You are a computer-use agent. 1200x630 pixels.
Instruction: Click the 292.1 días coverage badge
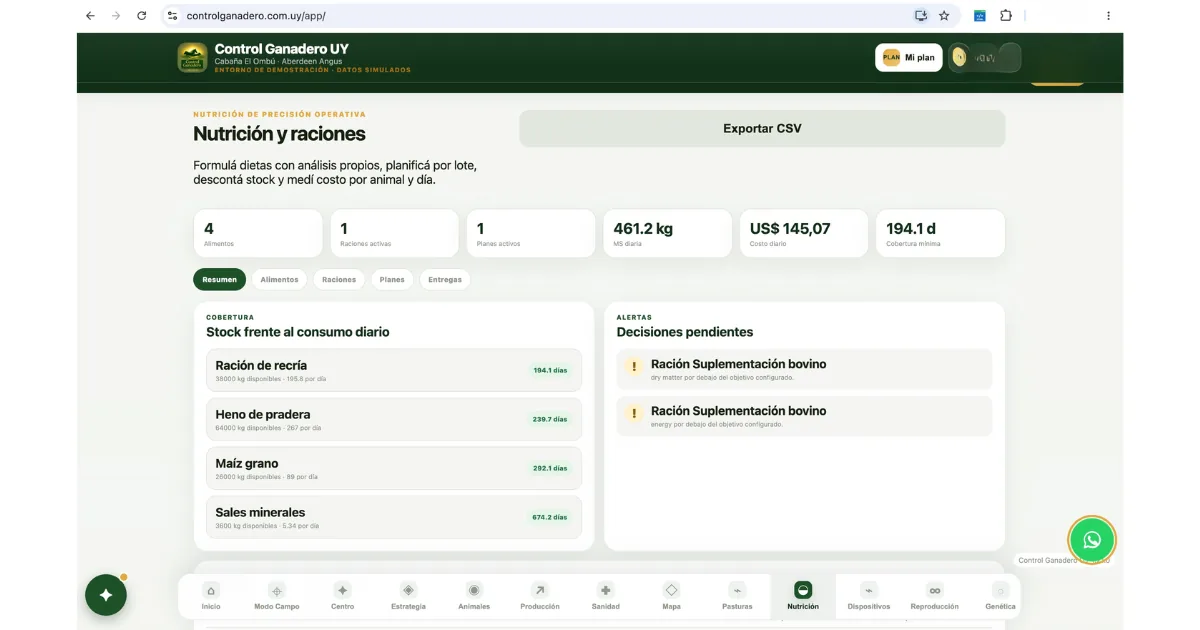550,468
